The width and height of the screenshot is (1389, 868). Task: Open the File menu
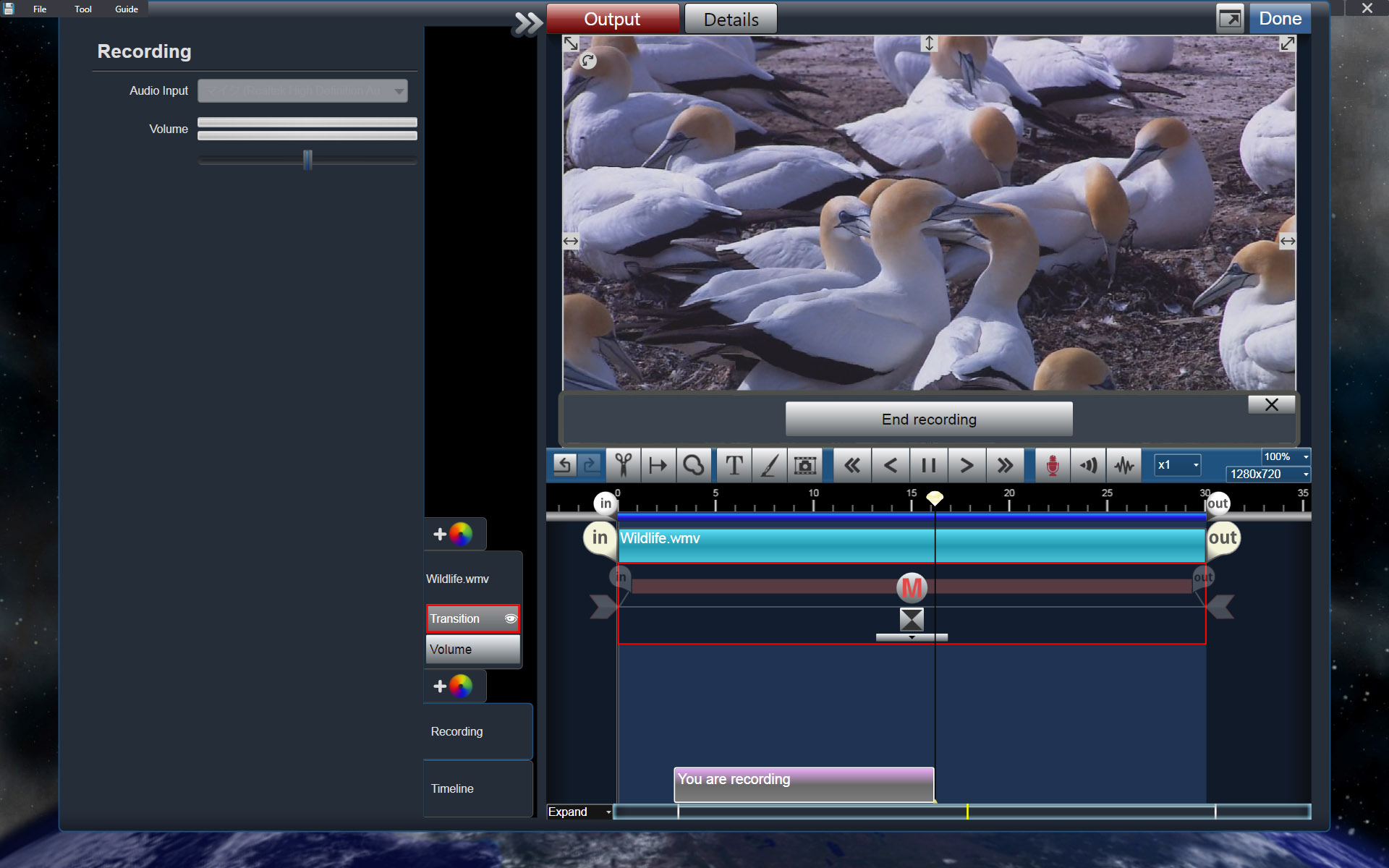pyautogui.click(x=40, y=9)
